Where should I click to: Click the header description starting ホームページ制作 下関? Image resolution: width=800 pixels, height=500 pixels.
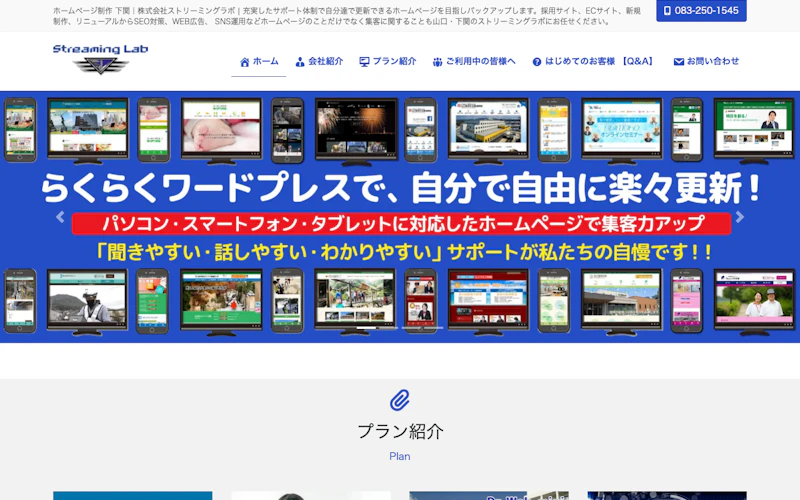tap(347, 16)
